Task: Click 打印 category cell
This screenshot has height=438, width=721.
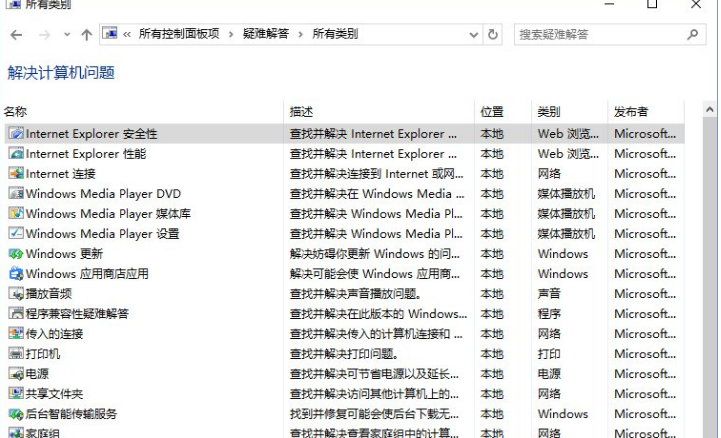Action: 549,353
